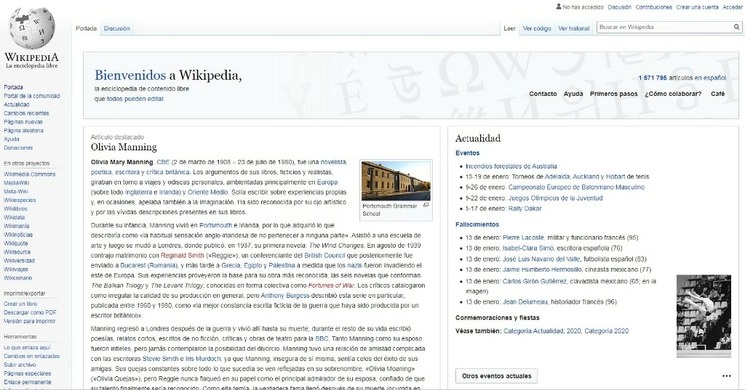Viewport: 745px width, 390px height.
Task: Click the Acceder link
Action: click(732, 7)
